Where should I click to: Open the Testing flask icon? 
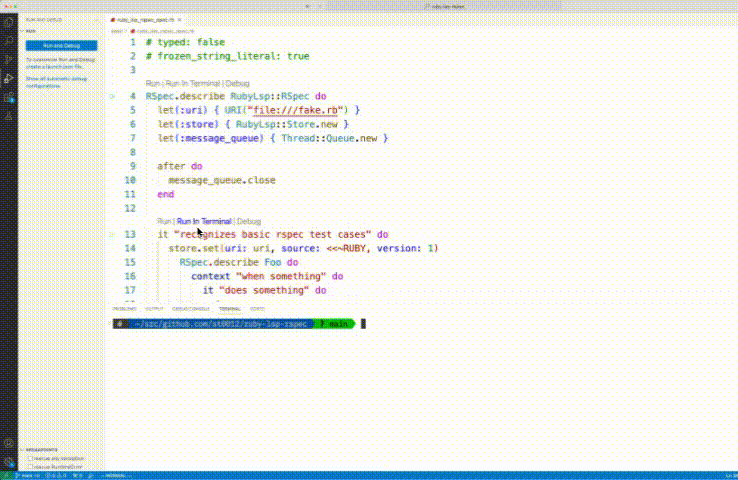(10, 117)
